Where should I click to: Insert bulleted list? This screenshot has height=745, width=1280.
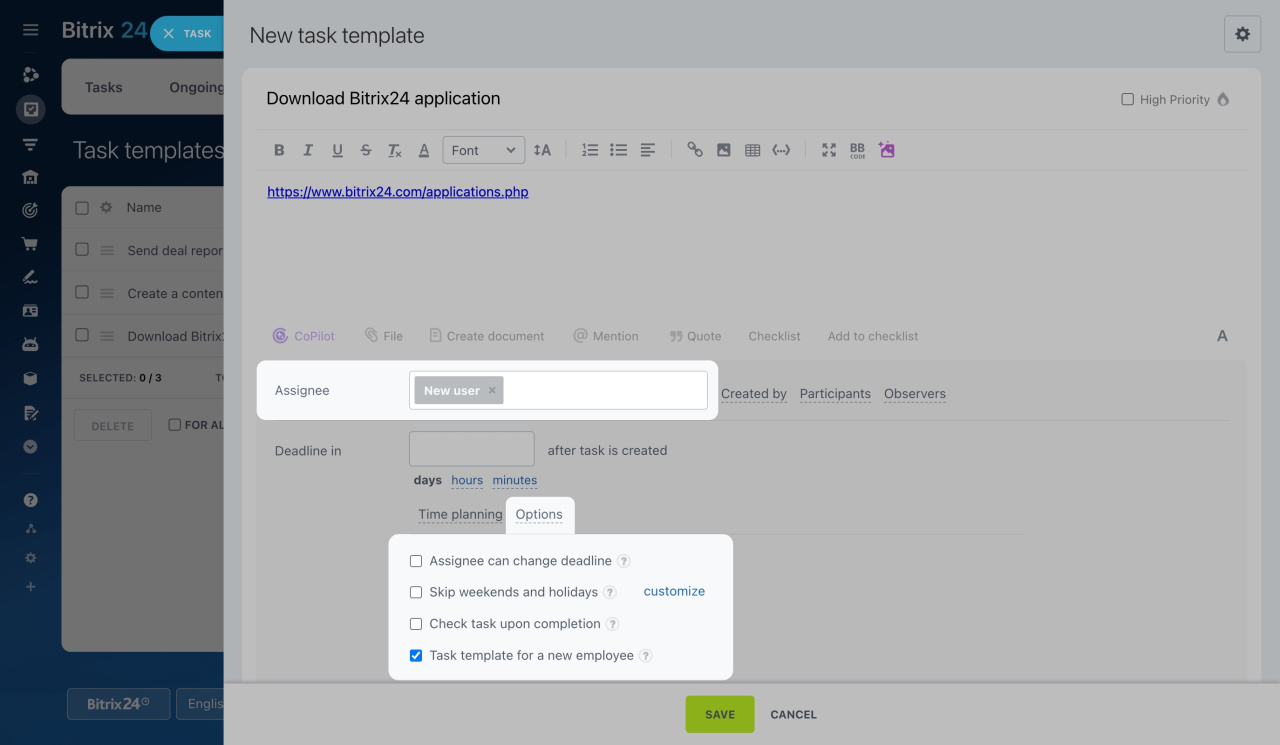tap(619, 150)
